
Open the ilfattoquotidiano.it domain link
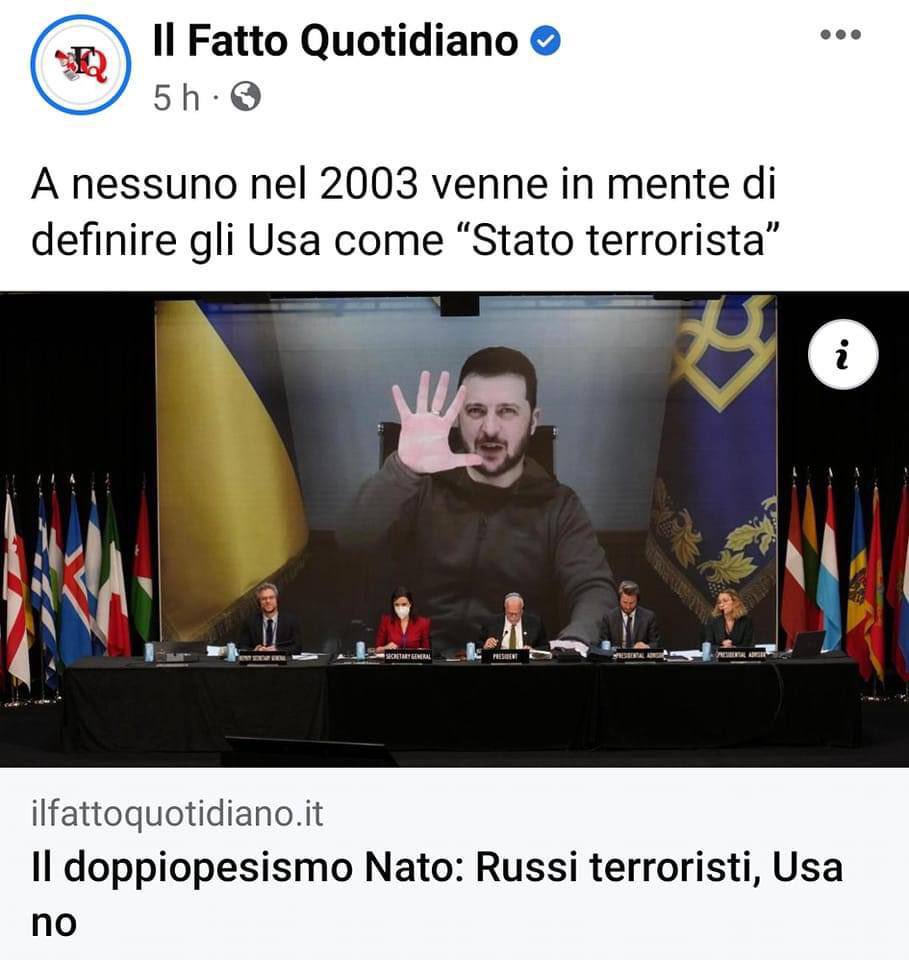177,814
